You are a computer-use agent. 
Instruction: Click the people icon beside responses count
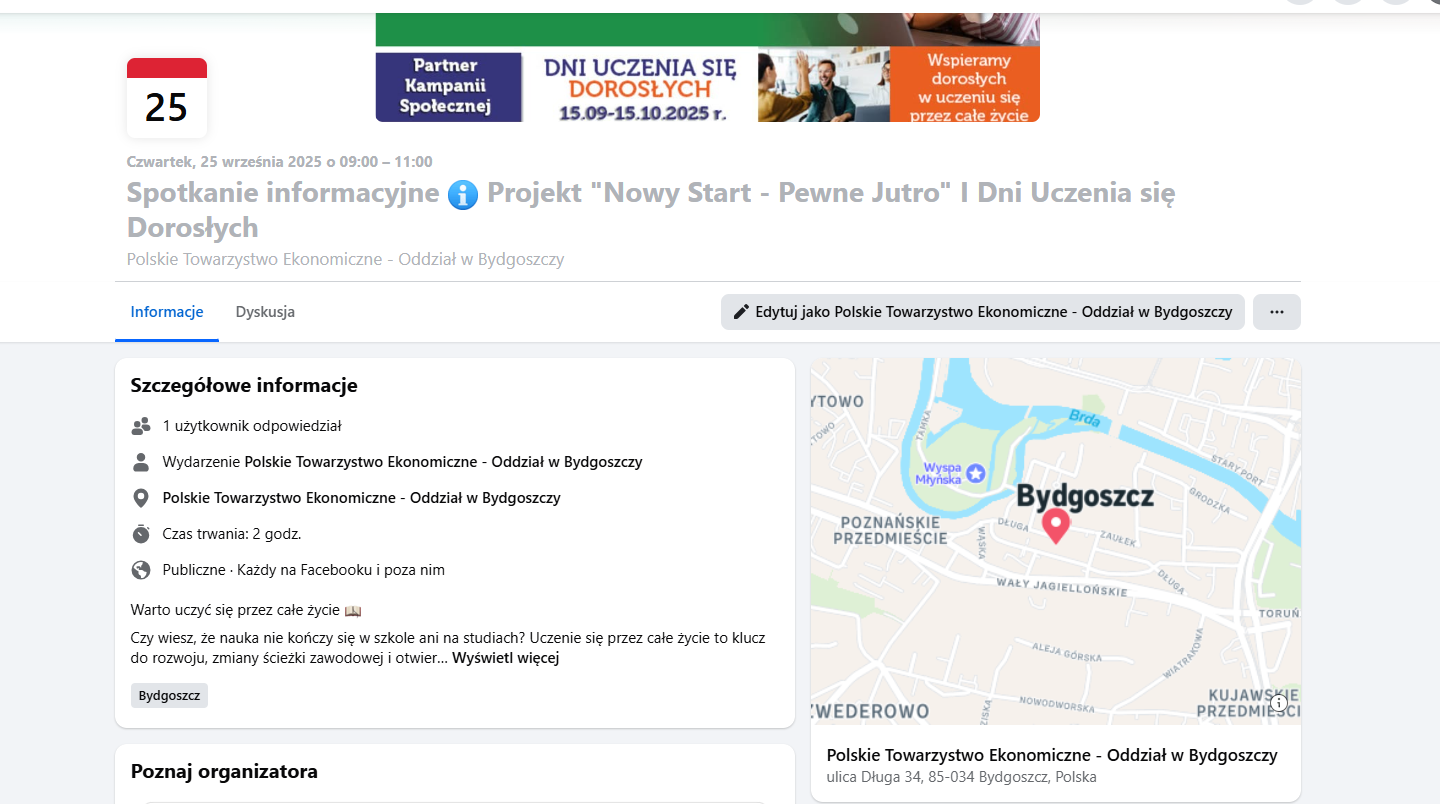tap(141, 427)
